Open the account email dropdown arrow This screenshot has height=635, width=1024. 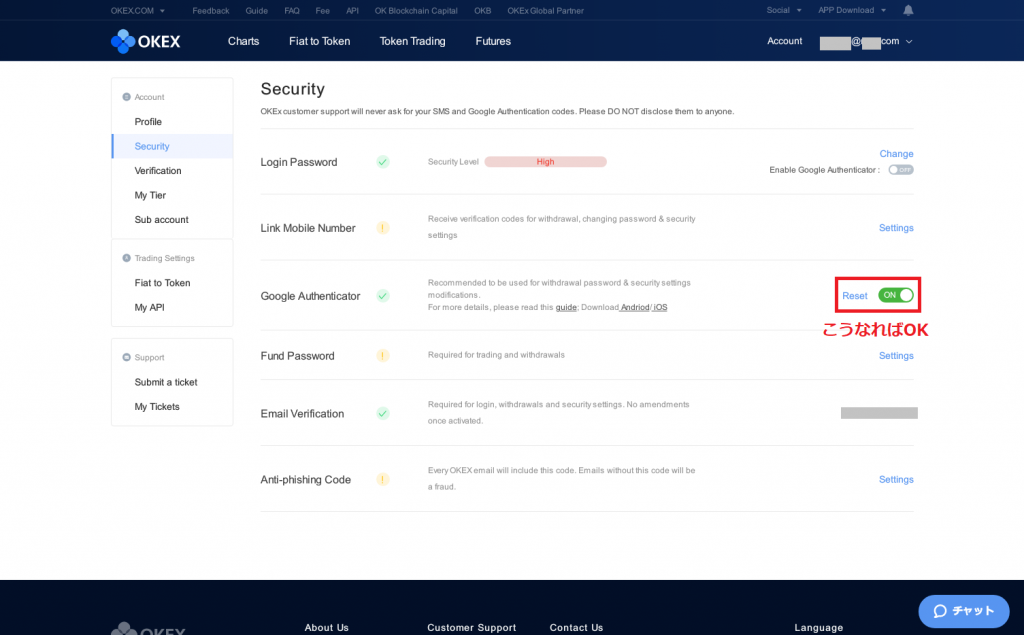[x=909, y=41]
